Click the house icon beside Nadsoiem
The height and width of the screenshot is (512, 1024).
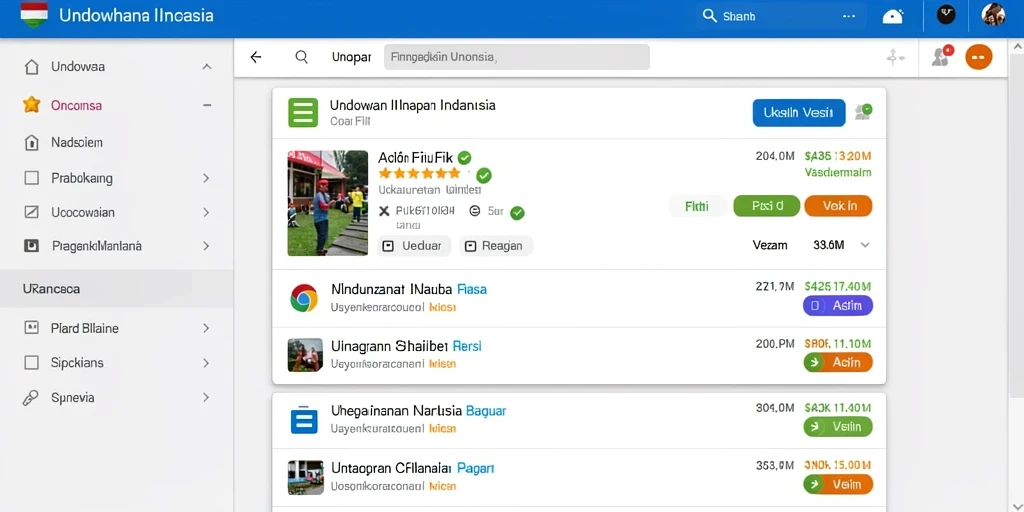click(31, 142)
